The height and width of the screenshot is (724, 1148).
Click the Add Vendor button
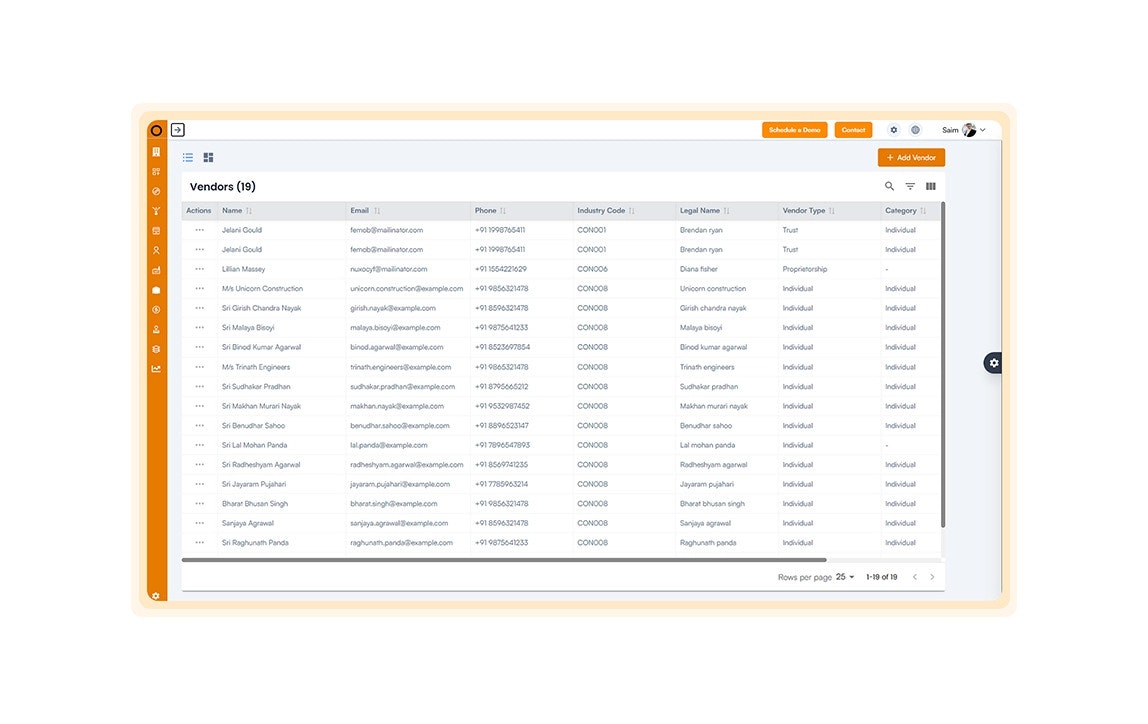(912, 157)
